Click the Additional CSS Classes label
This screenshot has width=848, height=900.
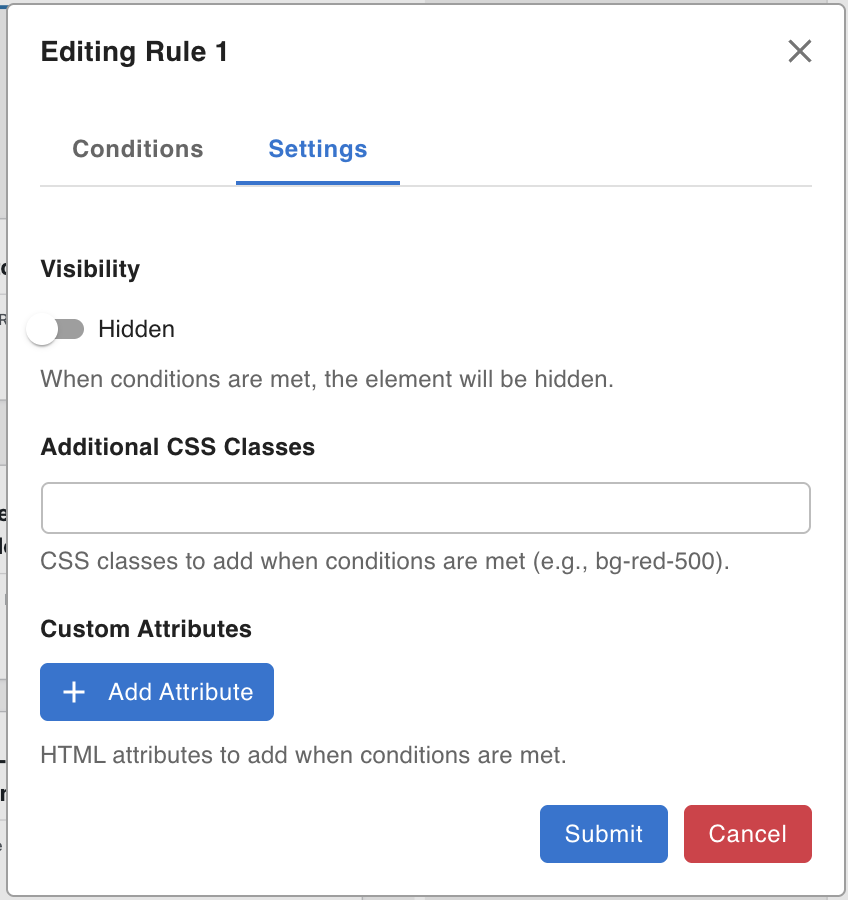(x=178, y=447)
